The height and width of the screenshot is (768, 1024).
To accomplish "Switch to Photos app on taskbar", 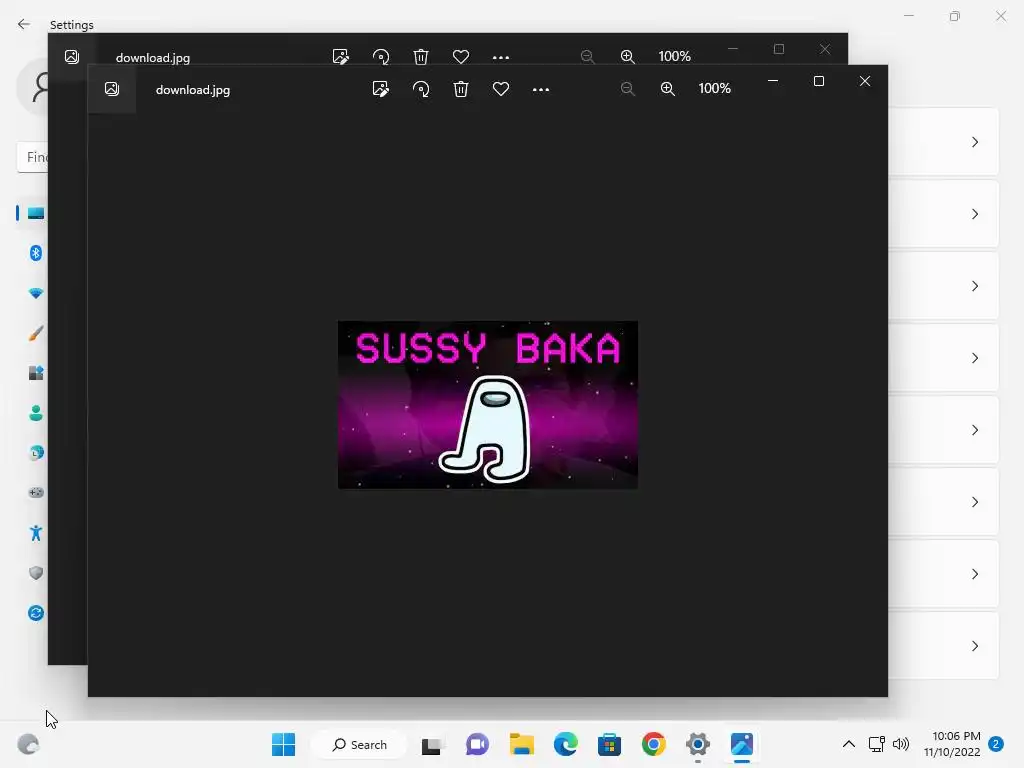I will [x=742, y=744].
